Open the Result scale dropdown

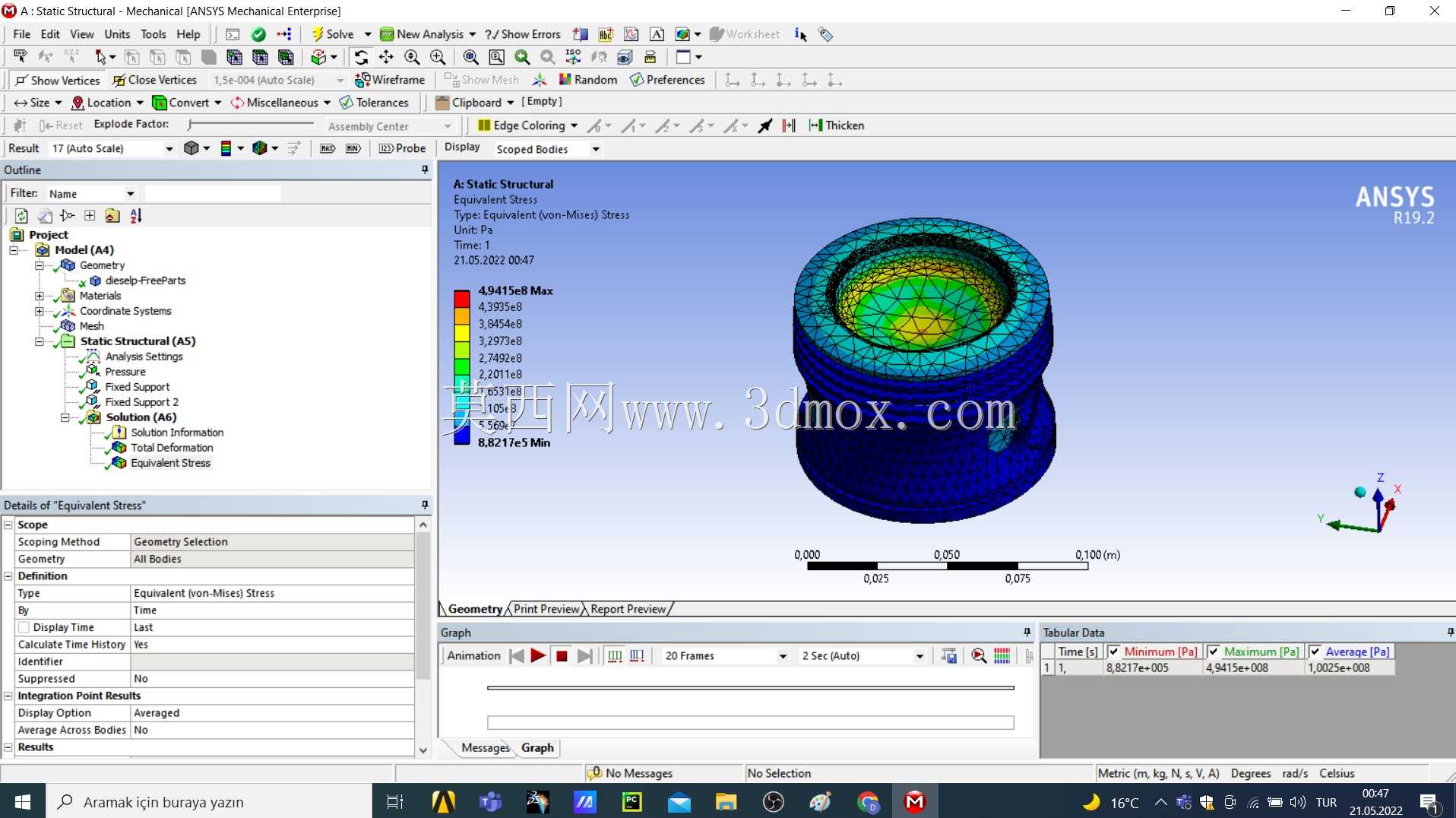[169, 149]
